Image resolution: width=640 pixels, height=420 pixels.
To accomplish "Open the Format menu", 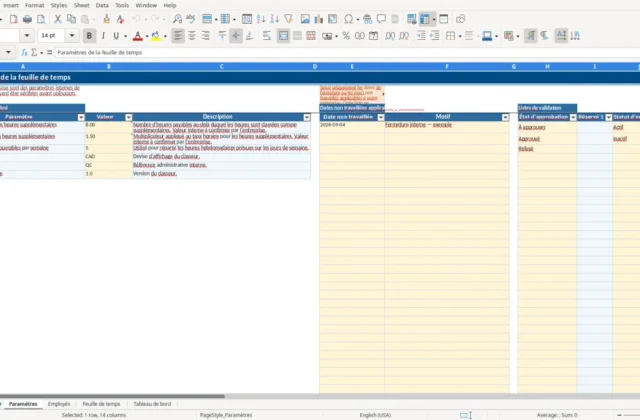I will (34, 5).
